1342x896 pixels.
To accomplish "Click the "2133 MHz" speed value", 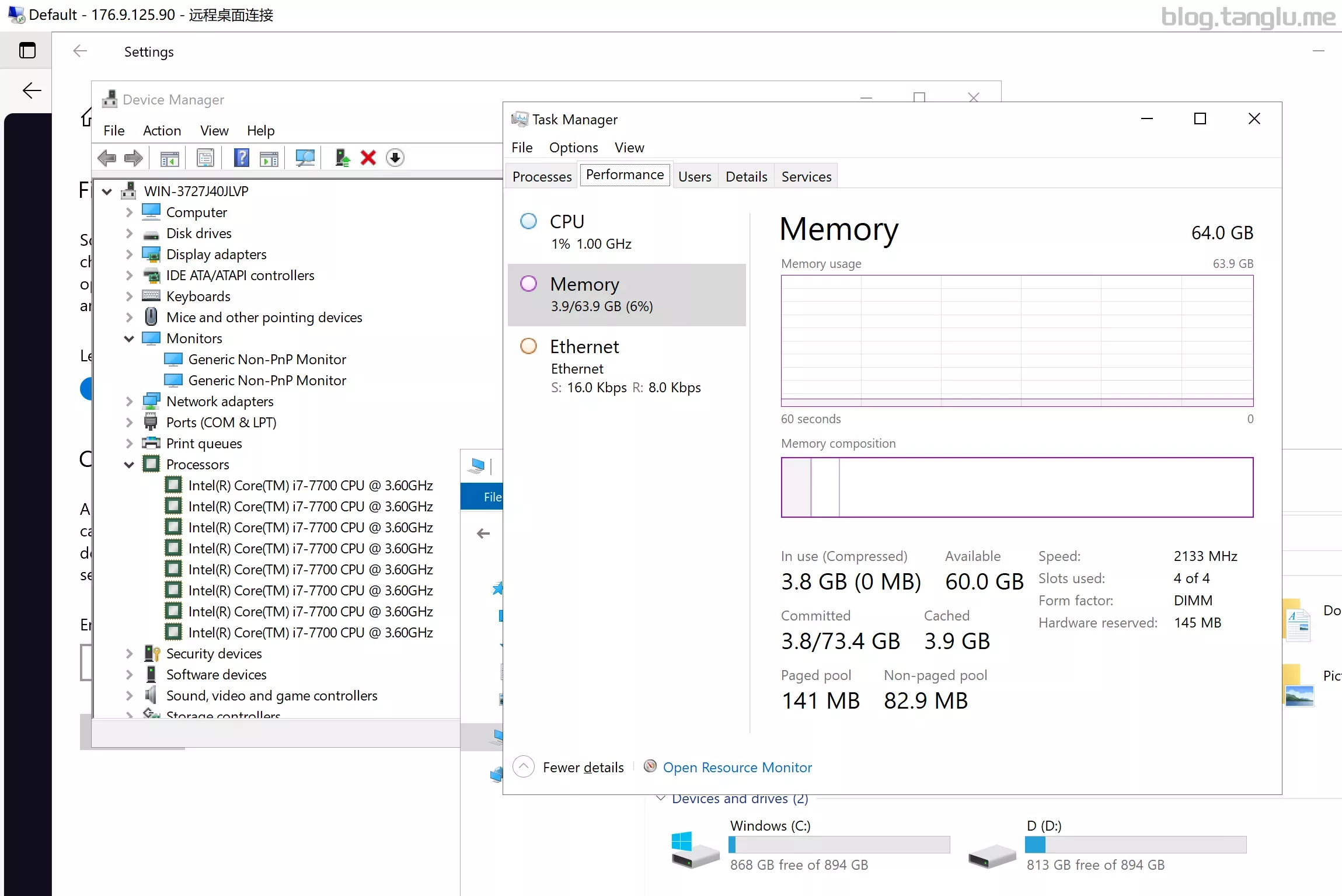I will tap(1205, 556).
